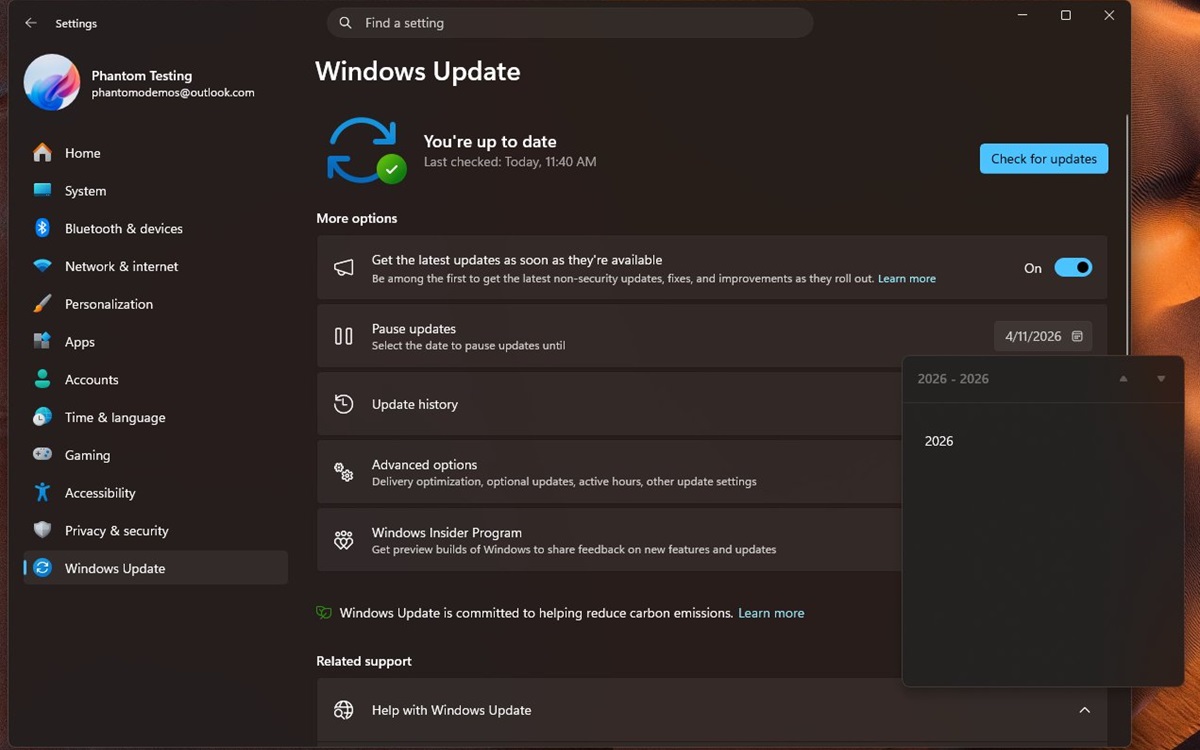Screen dimensions: 1200x750
Task: Click the Update history clock icon
Action: pos(343,404)
